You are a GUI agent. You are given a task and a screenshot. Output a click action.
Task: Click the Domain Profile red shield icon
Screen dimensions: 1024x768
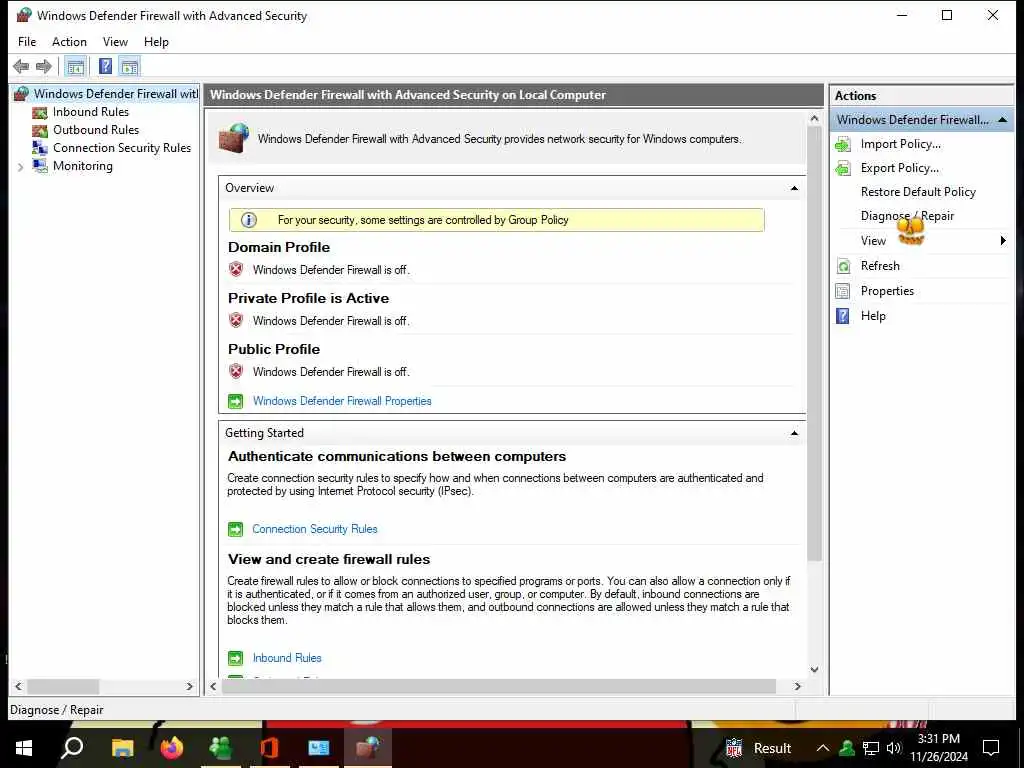coord(236,269)
